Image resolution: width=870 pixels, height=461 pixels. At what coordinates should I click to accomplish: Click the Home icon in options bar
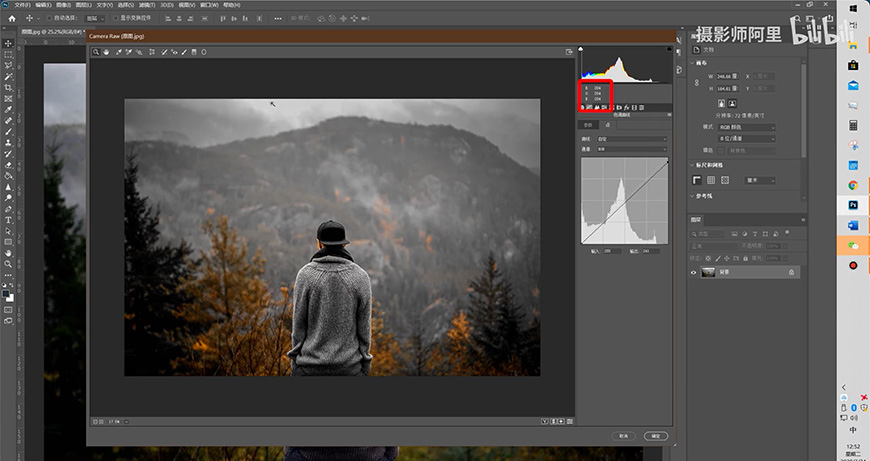(12, 18)
